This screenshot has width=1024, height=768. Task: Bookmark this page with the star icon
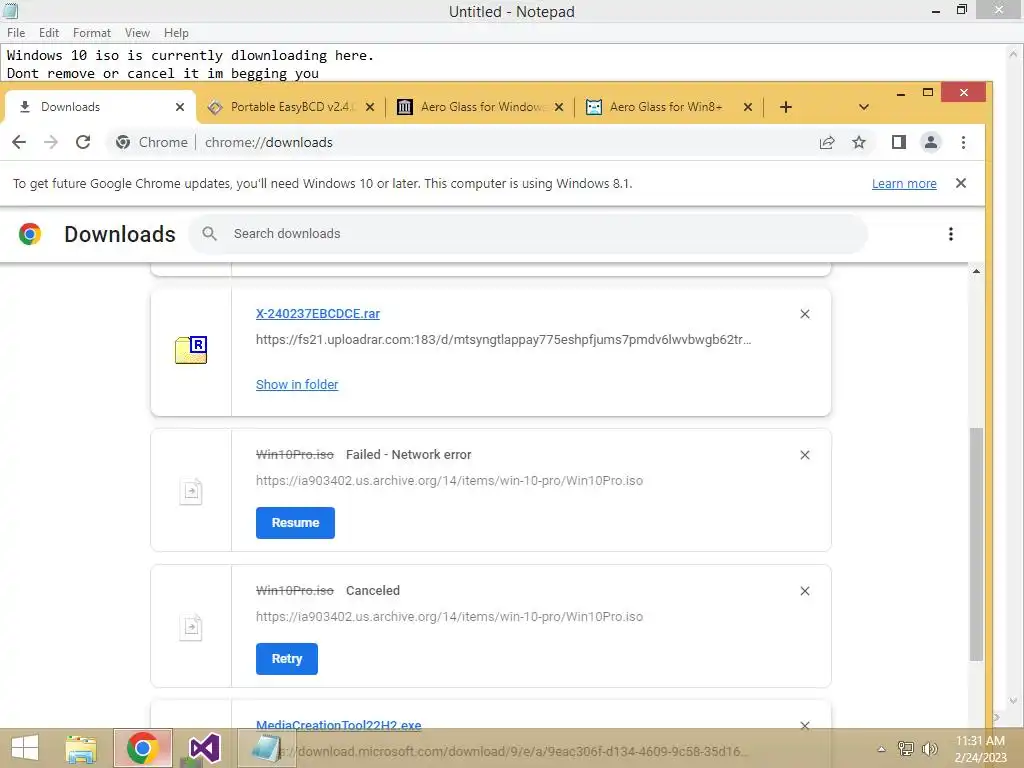pos(859,142)
